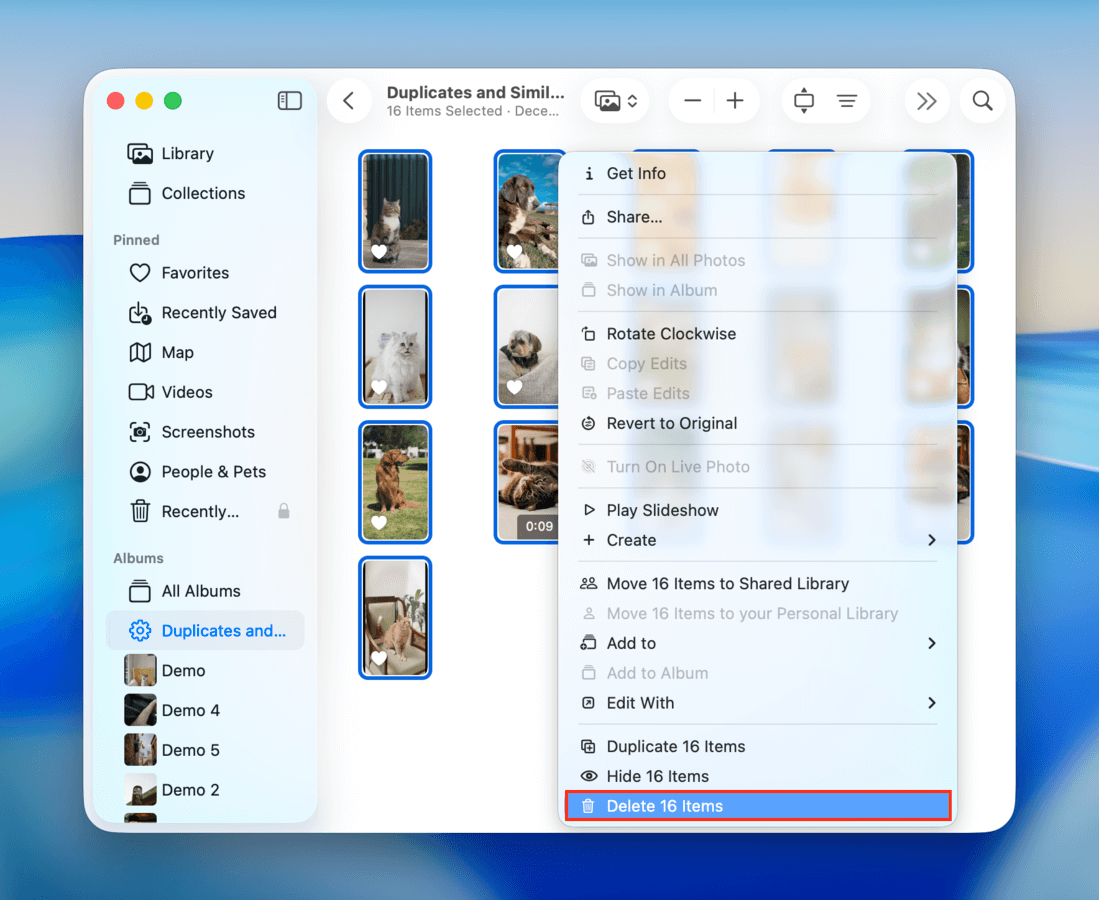Toggle favorite on the cat in chair photo
This screenshot has width=1099, height=900.
377,658
